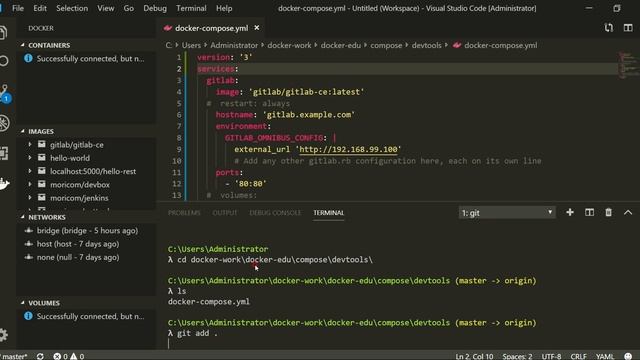Open errors and warnings count in status bar

pos(69,356)
